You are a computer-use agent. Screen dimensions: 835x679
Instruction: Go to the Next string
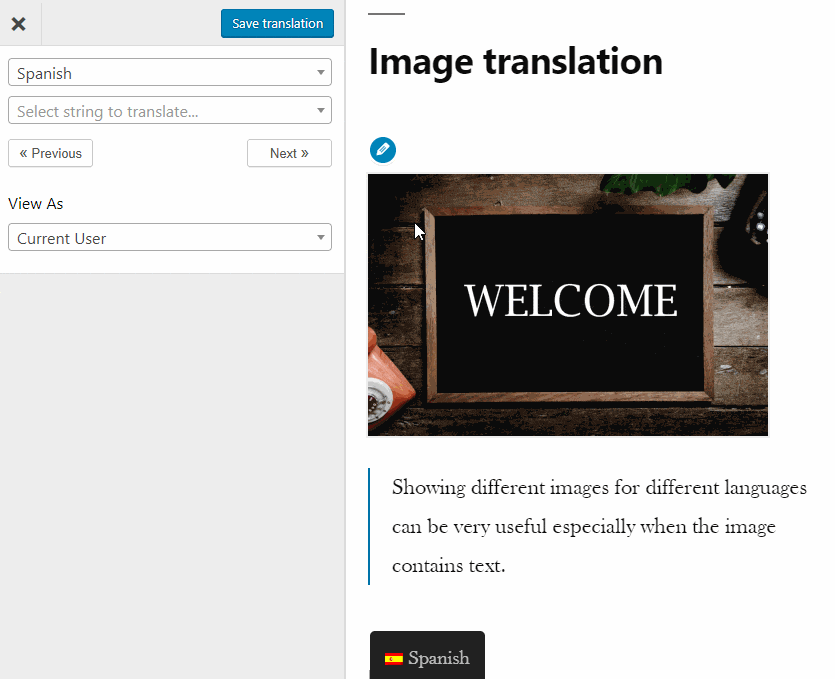pos(289,153)
